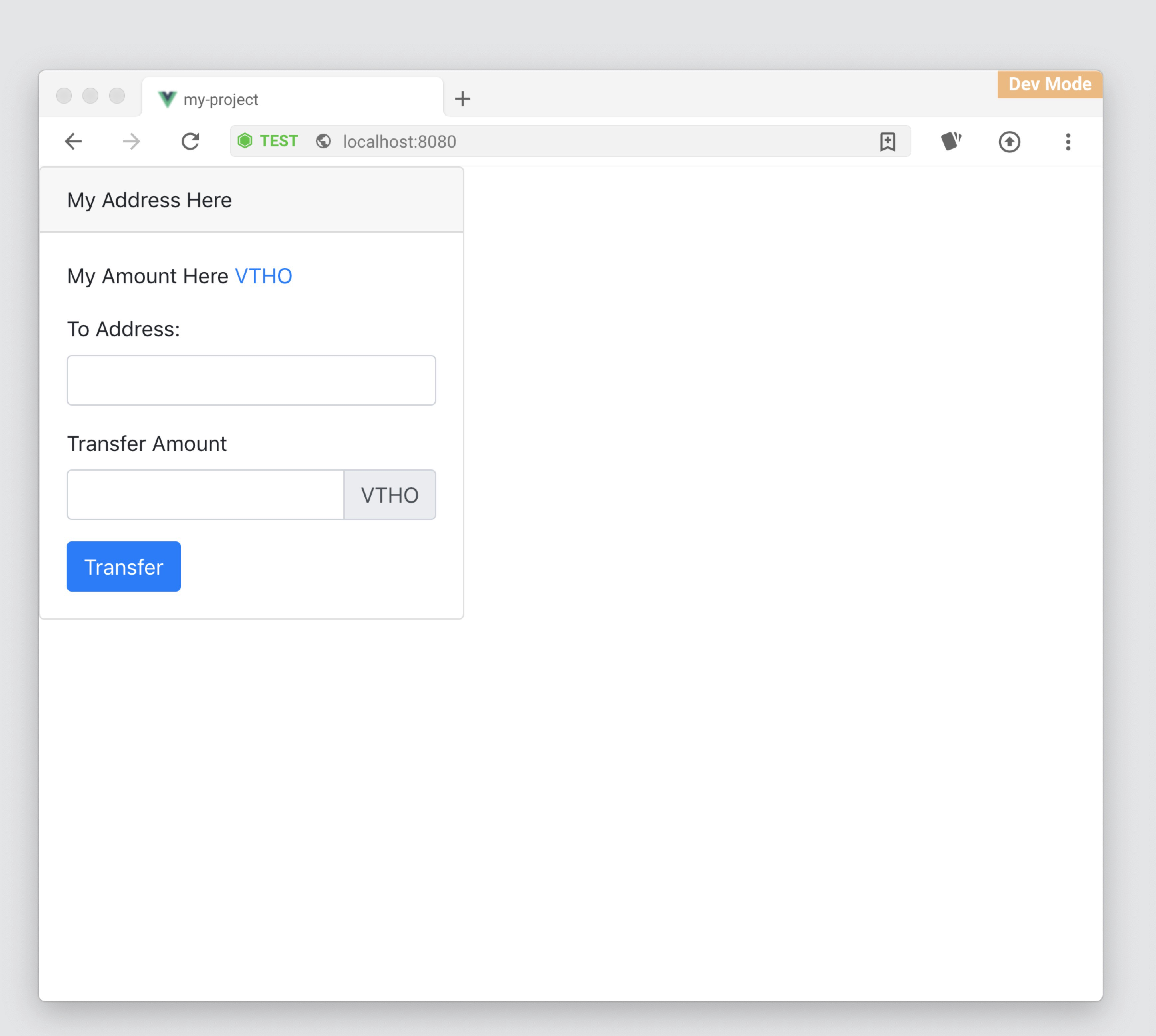Click the VTHO input suffix label
The image size is (1156, 1036).
coord(389,495)
